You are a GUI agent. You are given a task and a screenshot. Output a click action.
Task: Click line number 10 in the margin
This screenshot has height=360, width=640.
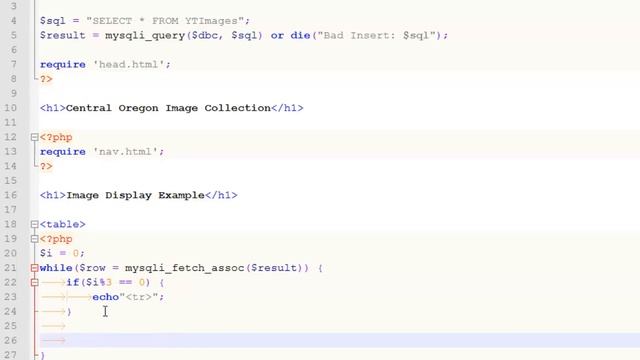point(11,108)
